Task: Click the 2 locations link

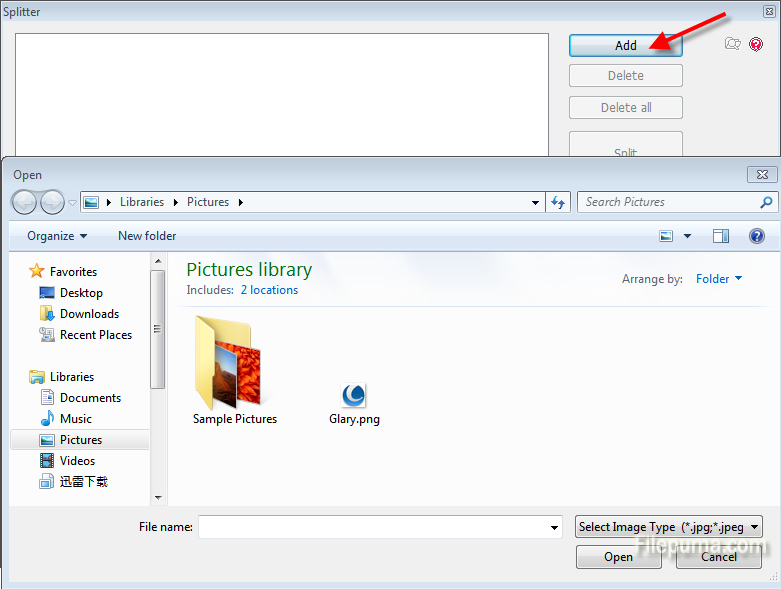Action: tap(269, 290)
